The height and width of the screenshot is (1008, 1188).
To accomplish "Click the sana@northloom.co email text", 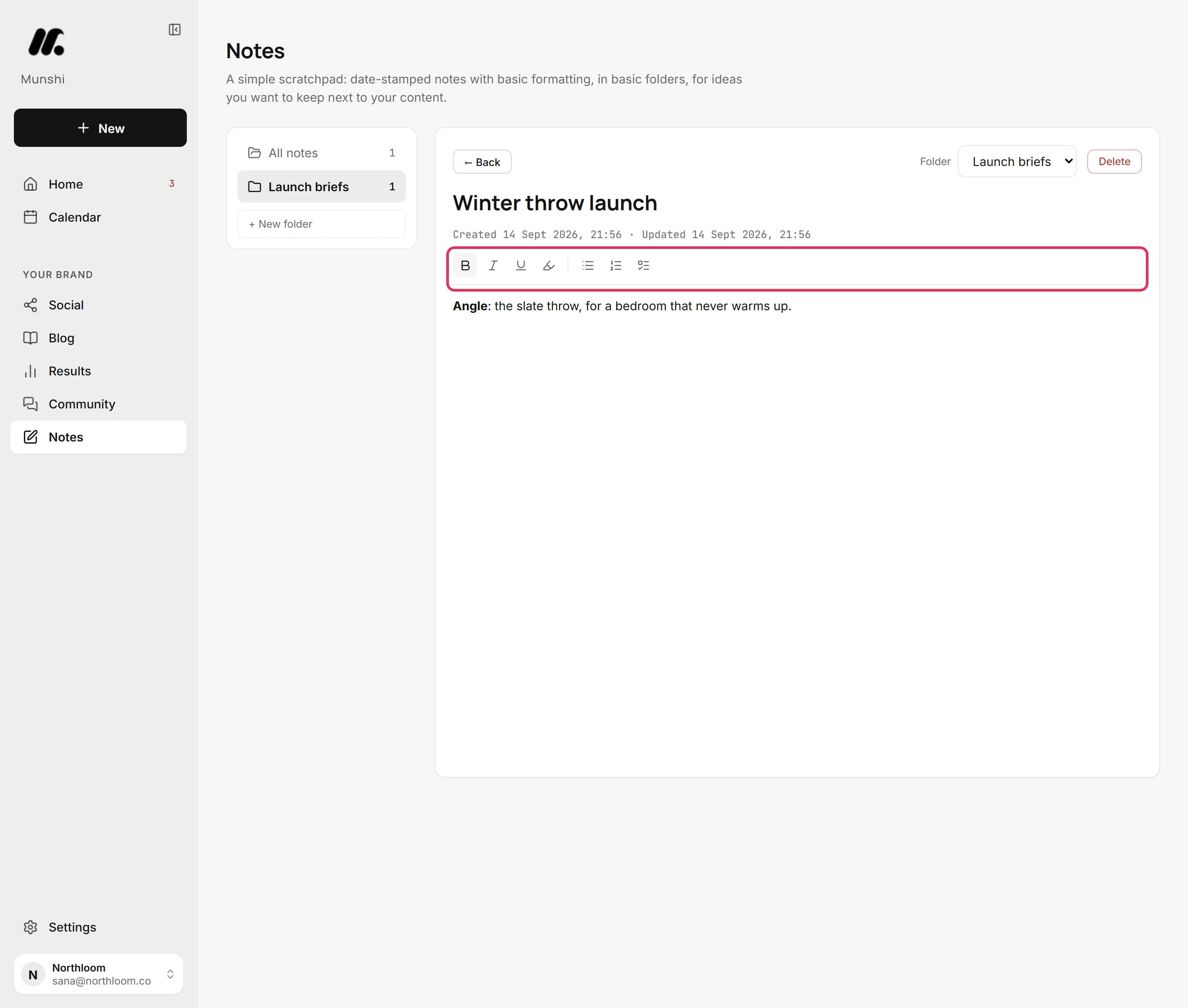I will pos(101,981).
